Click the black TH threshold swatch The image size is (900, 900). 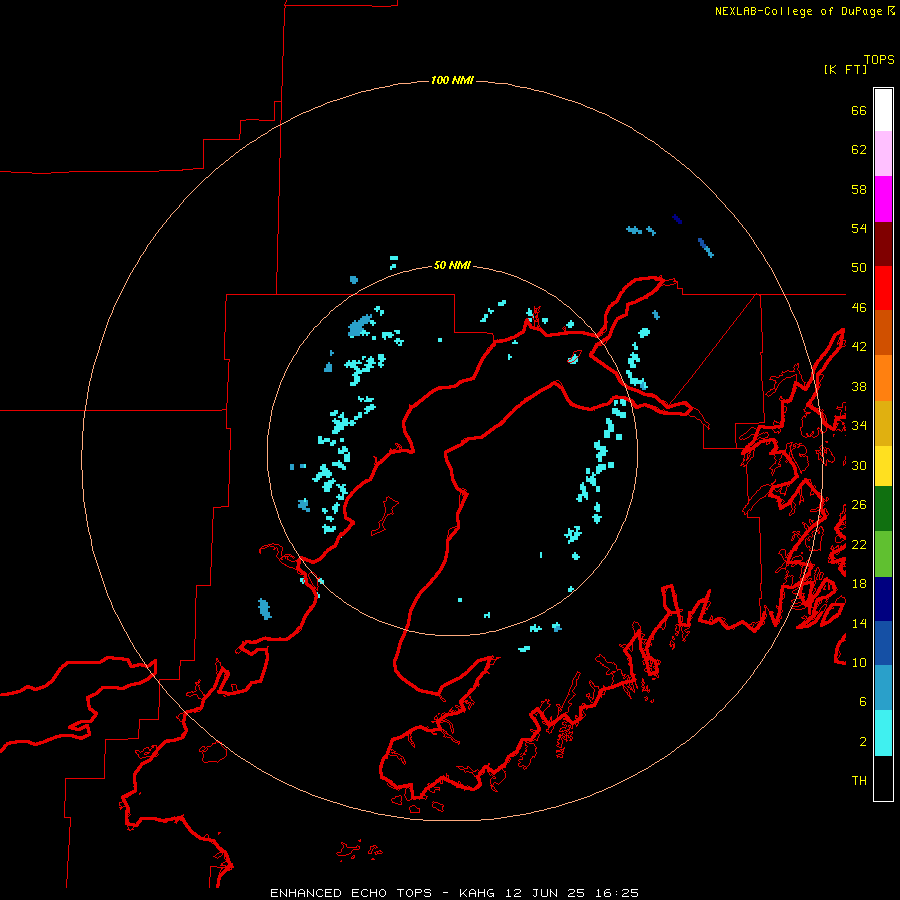(x=883, y=778)
